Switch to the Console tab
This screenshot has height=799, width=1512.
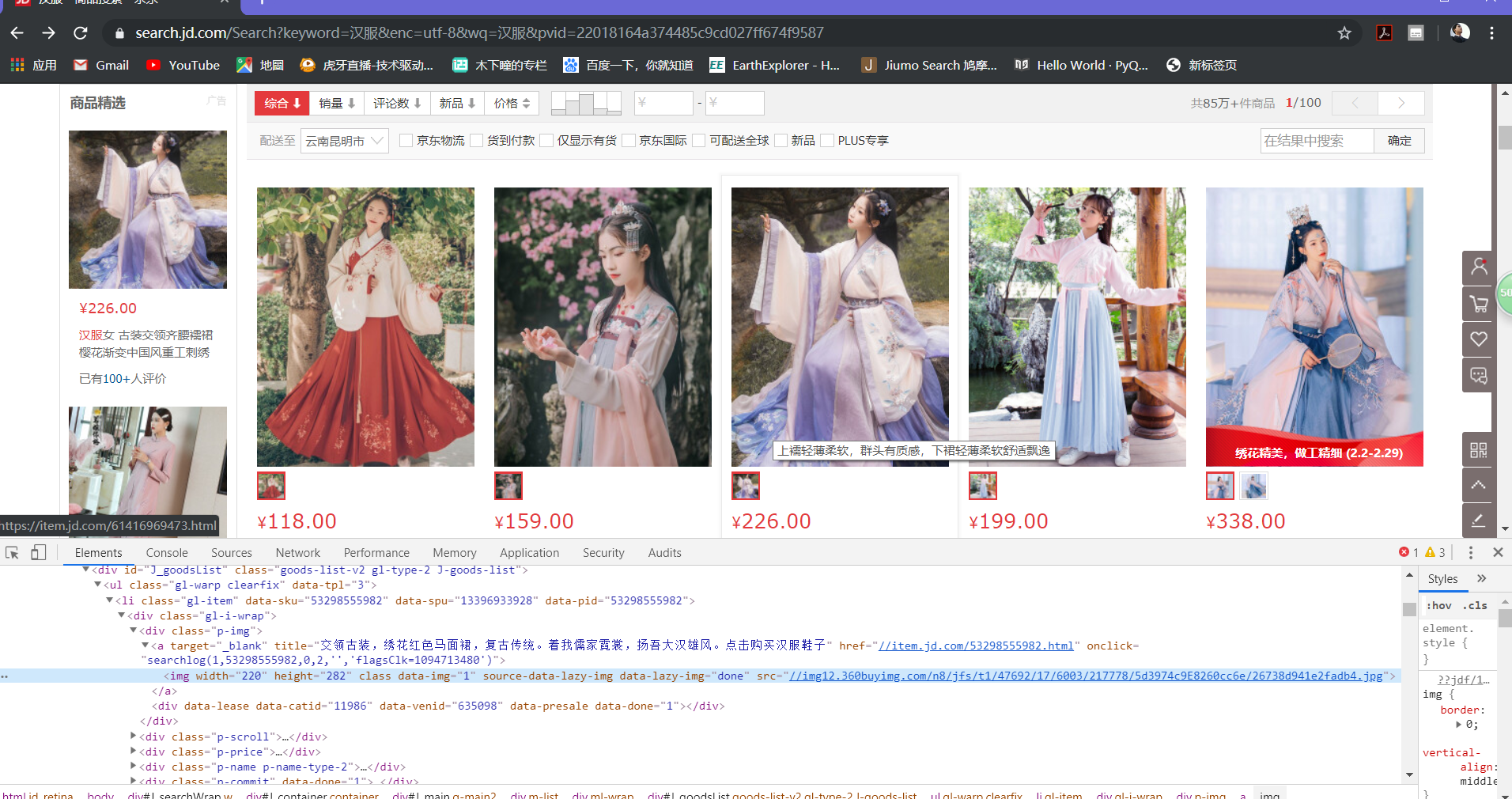[167, 552]
